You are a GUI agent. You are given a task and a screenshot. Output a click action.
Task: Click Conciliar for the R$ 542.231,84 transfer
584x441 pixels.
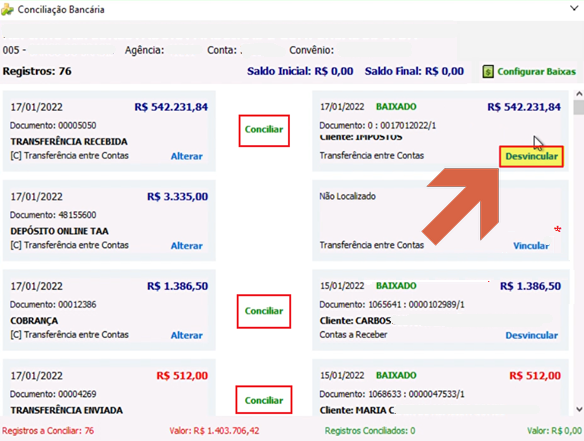tap(264, 130)
